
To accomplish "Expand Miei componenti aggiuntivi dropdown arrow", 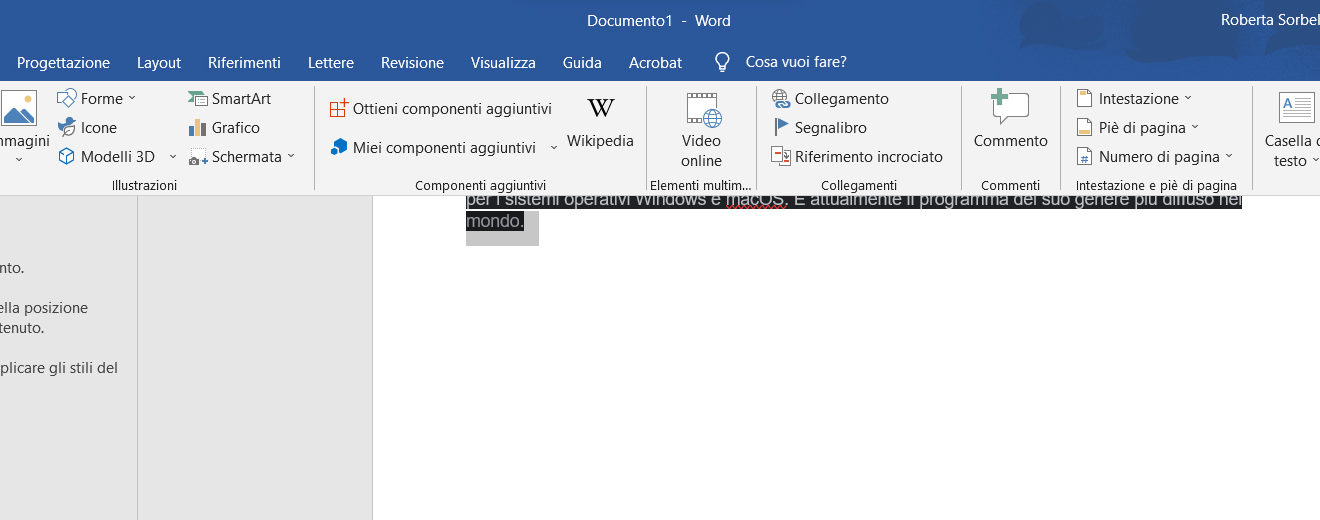I will tap(553, 147).
